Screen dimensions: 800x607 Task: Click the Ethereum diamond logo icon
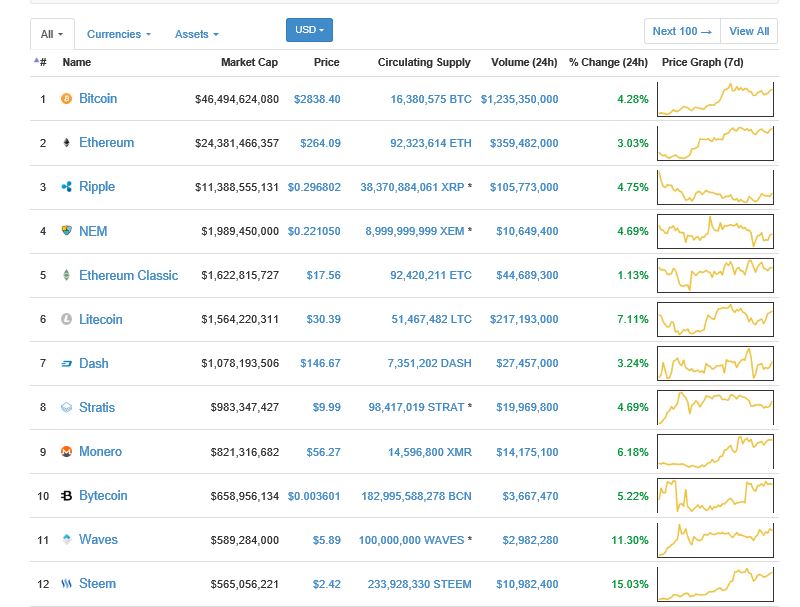tap(67, 143)
